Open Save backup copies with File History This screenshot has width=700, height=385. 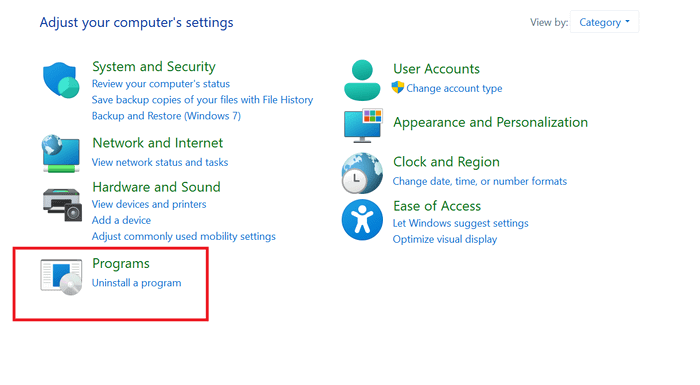(202, 100)
